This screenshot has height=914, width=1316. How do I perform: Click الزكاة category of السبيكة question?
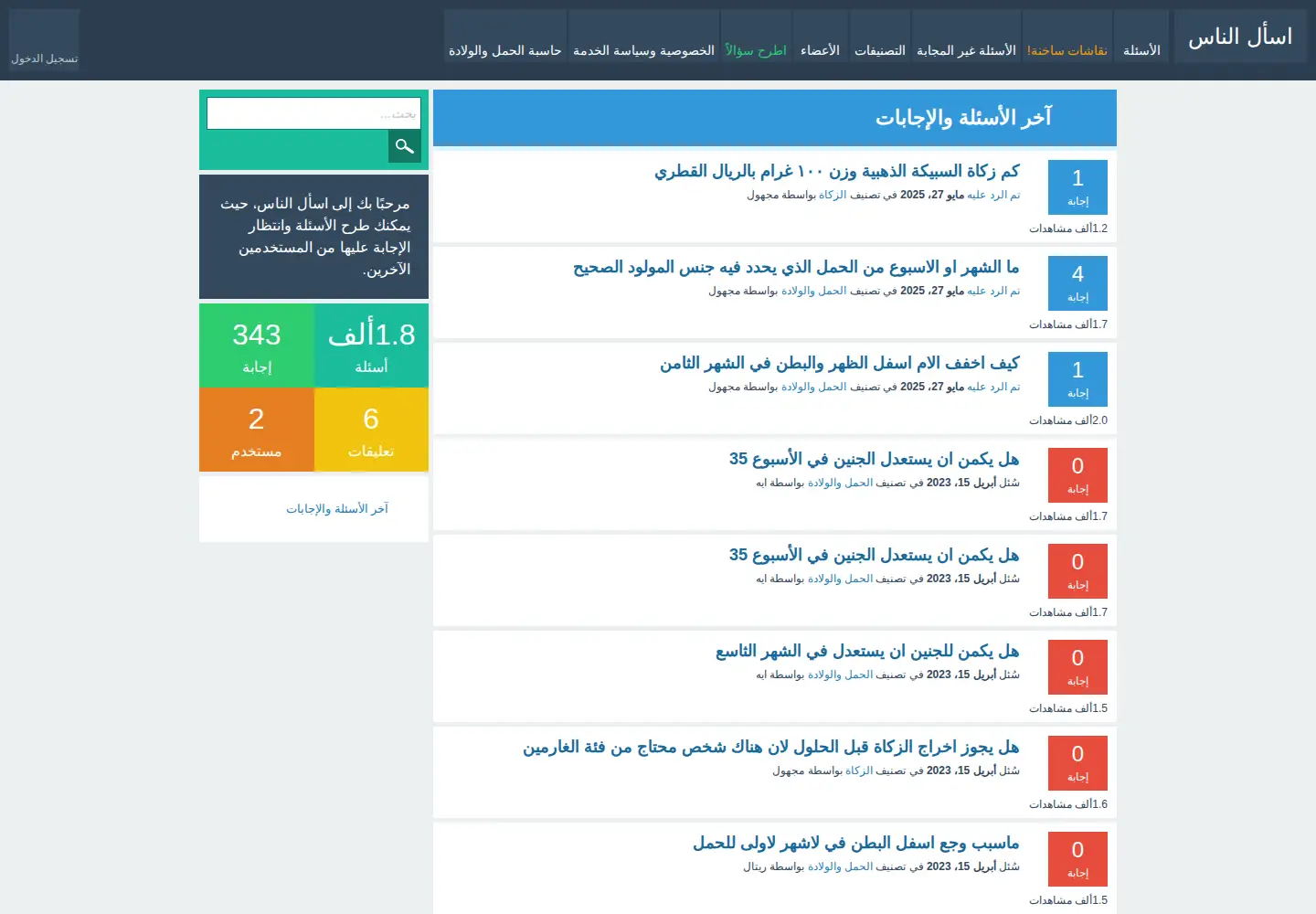tap(833, 195)
